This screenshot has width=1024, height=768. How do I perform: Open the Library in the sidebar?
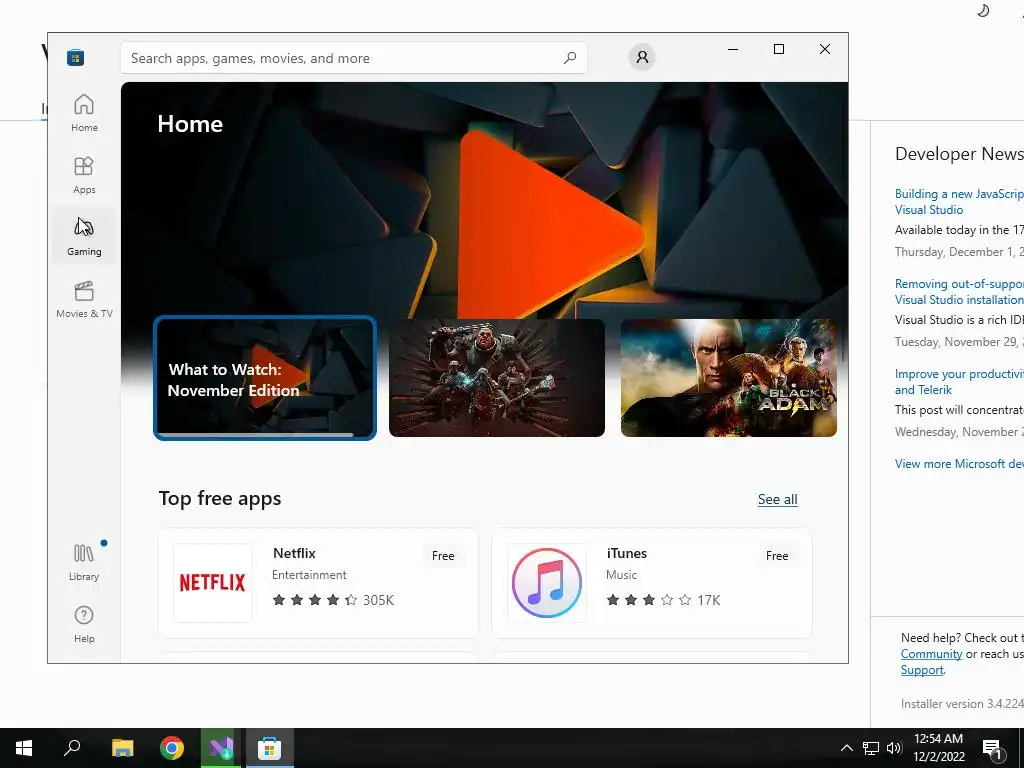pos(84,562)
